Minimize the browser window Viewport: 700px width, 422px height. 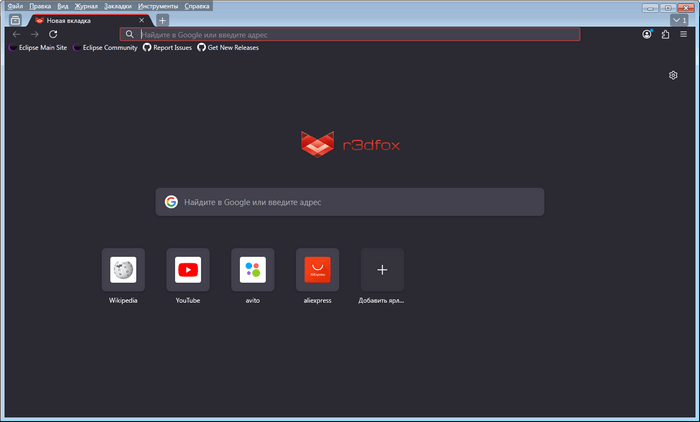(x=650, y=8)
